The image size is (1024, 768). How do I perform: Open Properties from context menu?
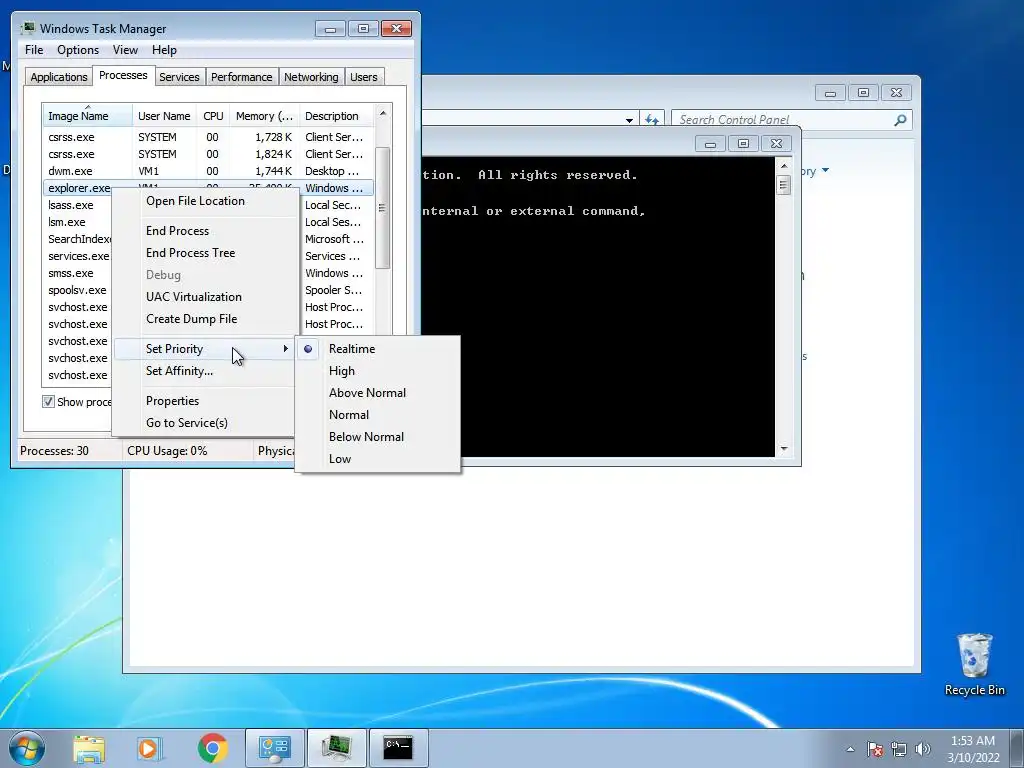coord(172,401)
